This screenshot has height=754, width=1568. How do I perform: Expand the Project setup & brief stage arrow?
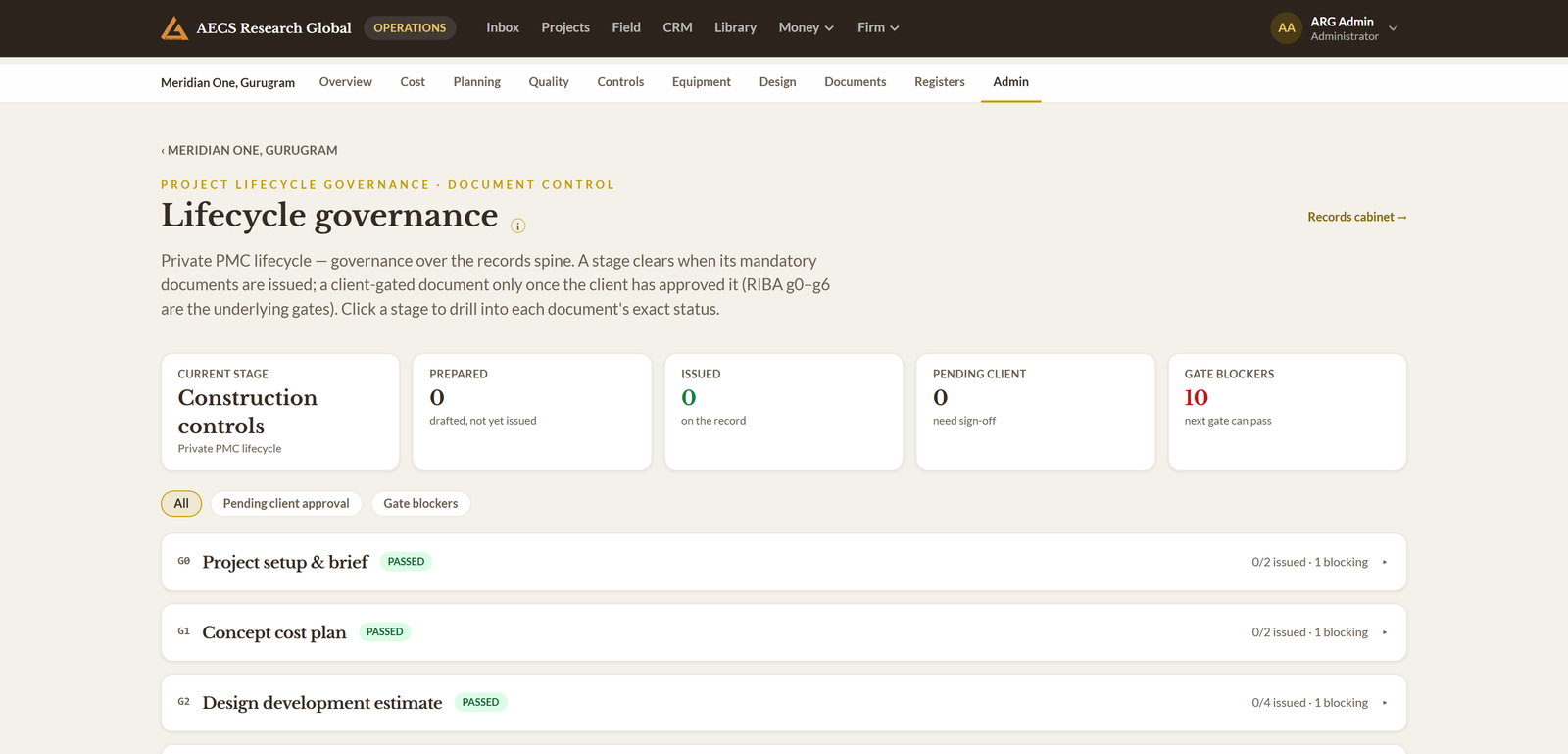click(1385, 562)
